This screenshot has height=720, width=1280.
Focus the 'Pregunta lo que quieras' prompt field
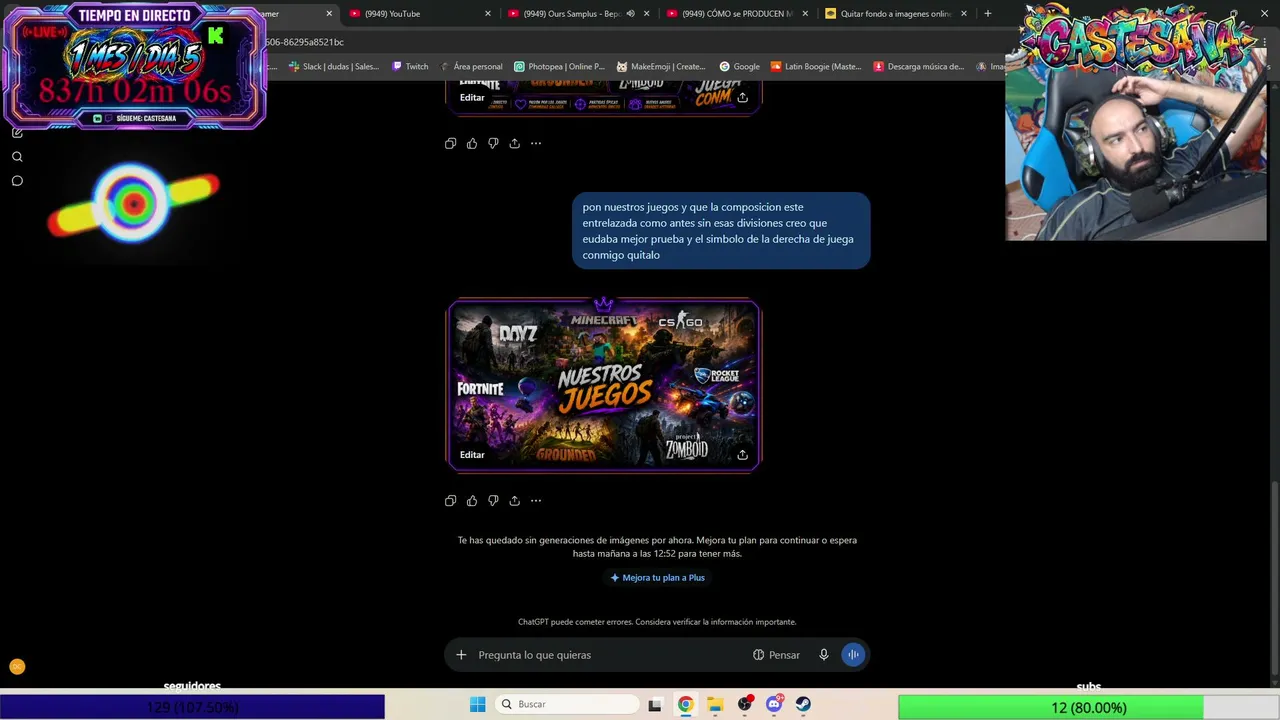[x=610, y=655]
